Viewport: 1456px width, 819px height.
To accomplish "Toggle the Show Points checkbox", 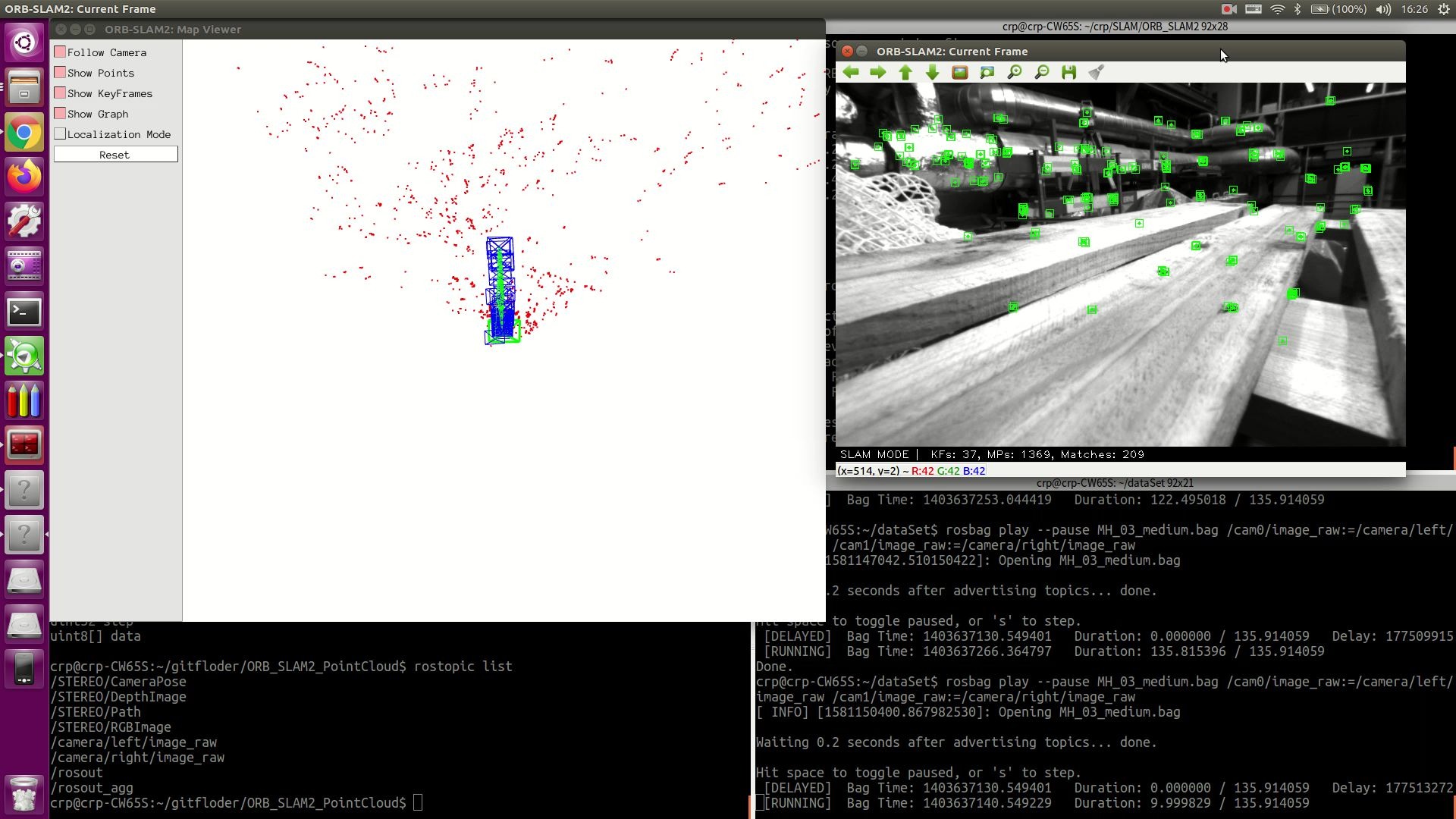I will click(60, 73).
